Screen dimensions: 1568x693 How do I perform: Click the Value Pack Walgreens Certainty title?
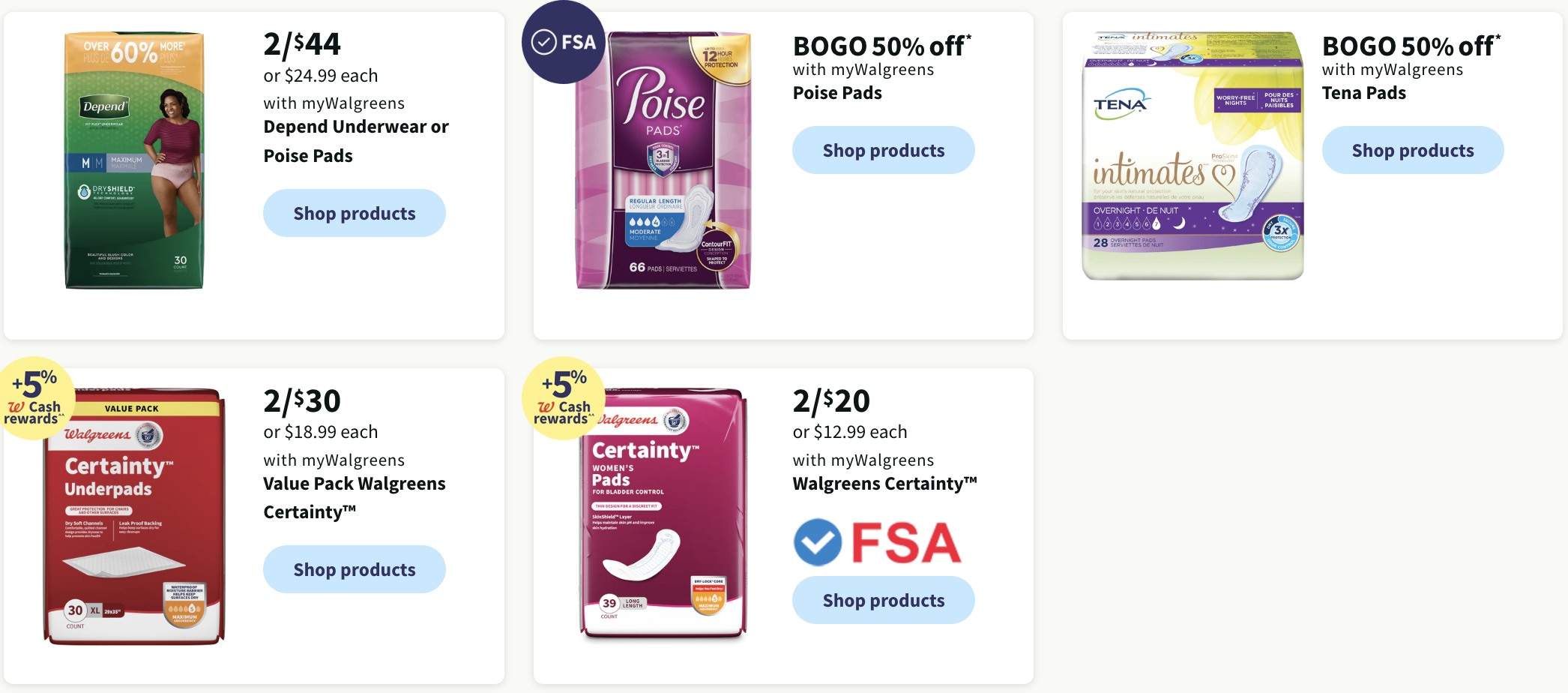click(355, 498)
